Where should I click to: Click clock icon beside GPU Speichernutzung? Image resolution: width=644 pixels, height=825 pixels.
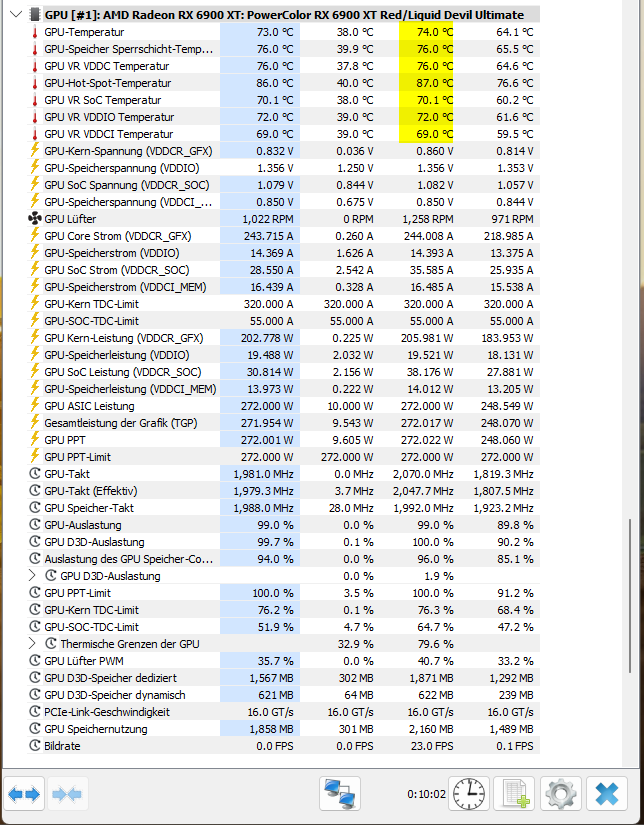(x=35, y=729)
